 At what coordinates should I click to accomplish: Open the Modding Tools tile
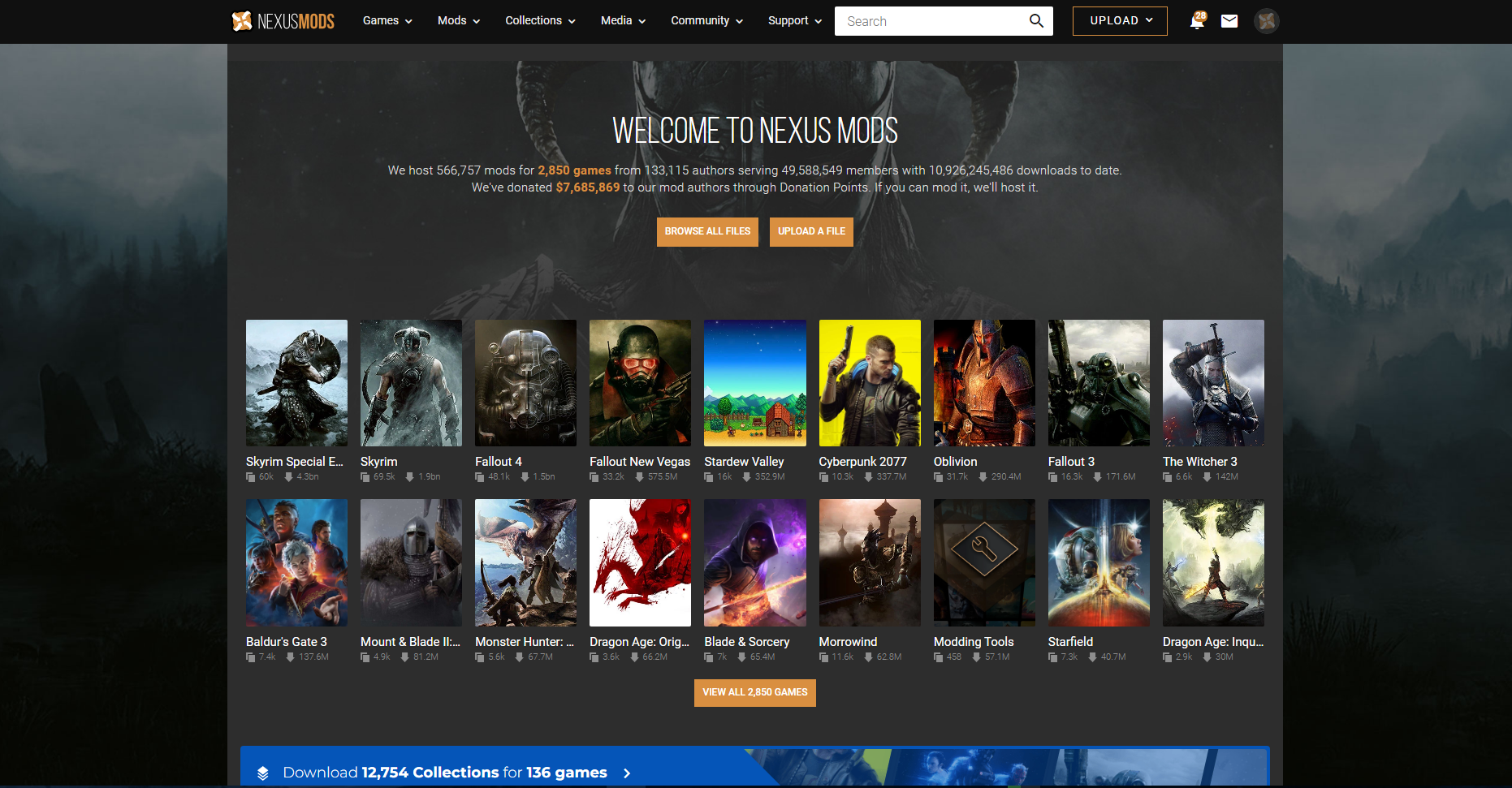pos(984,562)
